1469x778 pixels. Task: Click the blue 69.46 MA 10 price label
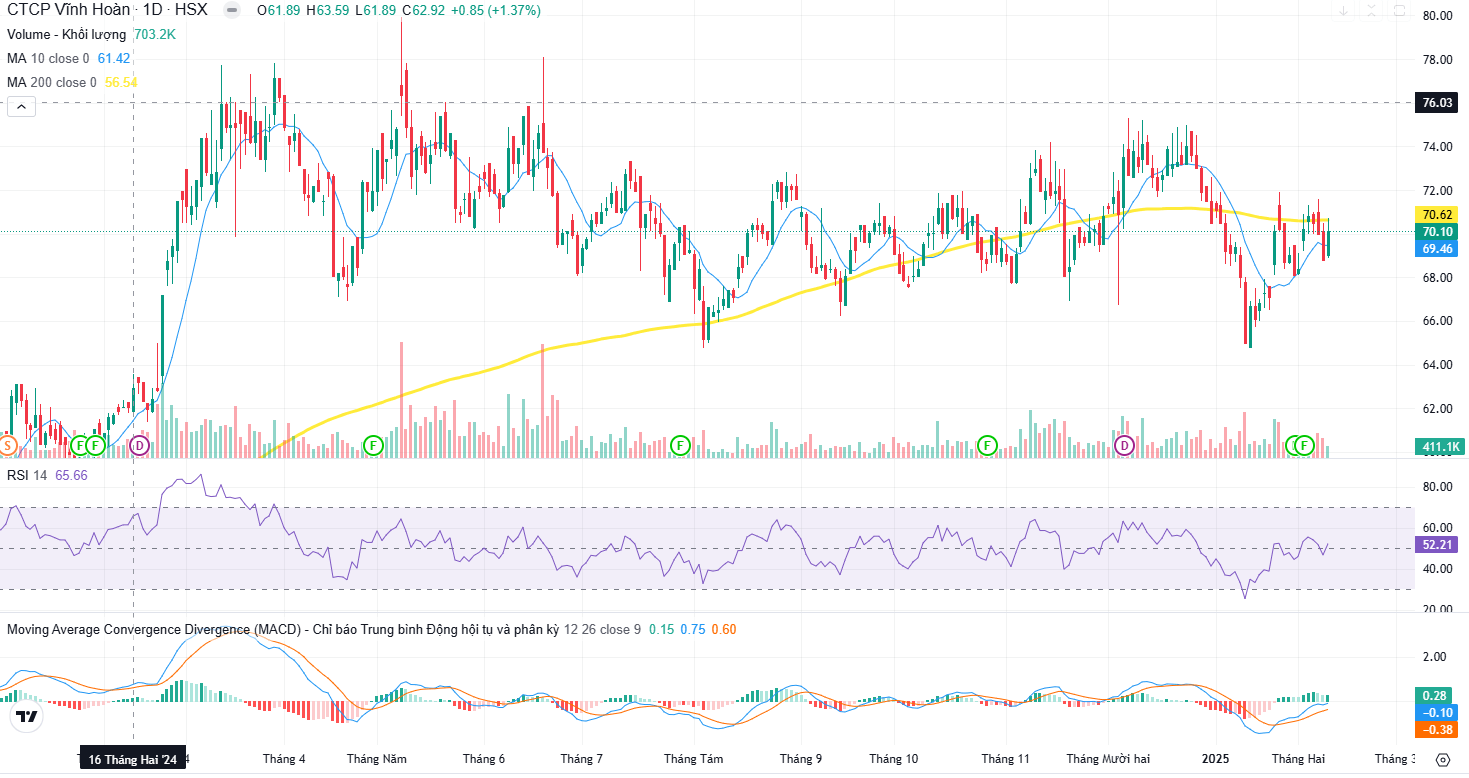1437,249
